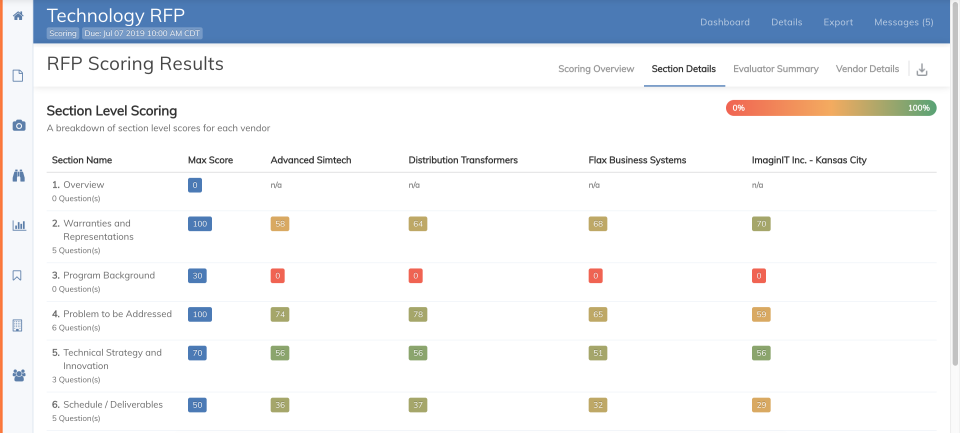The width and height of the screenshot is (960, 433).
Task: Switch to the Scoring Overview tab
Action: coord(596,69)
